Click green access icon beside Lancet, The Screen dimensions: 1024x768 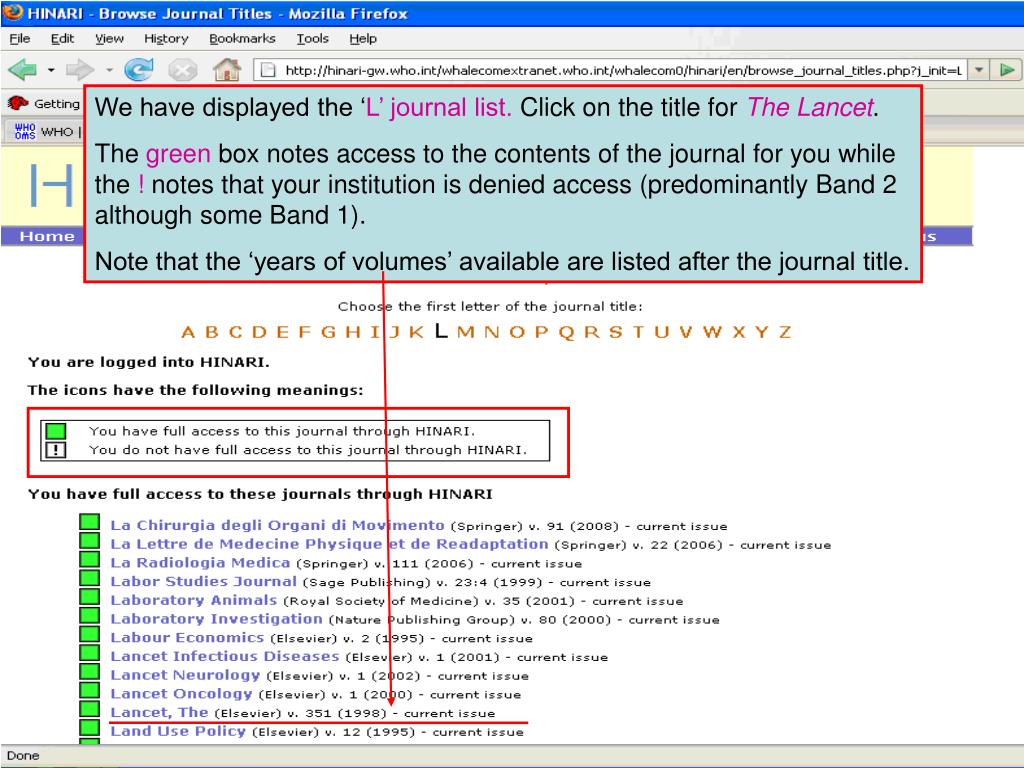pos(89,709)
